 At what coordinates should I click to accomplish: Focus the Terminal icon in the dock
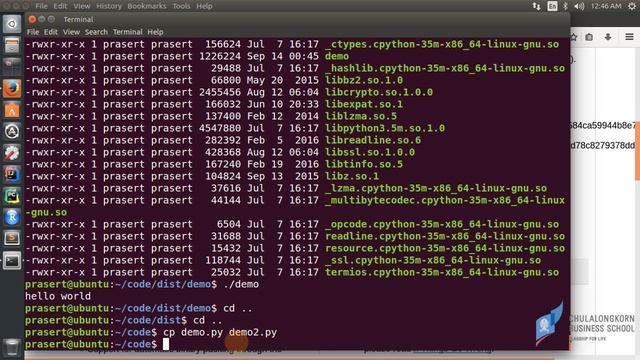pyautogui.click(x=12, y=260)
